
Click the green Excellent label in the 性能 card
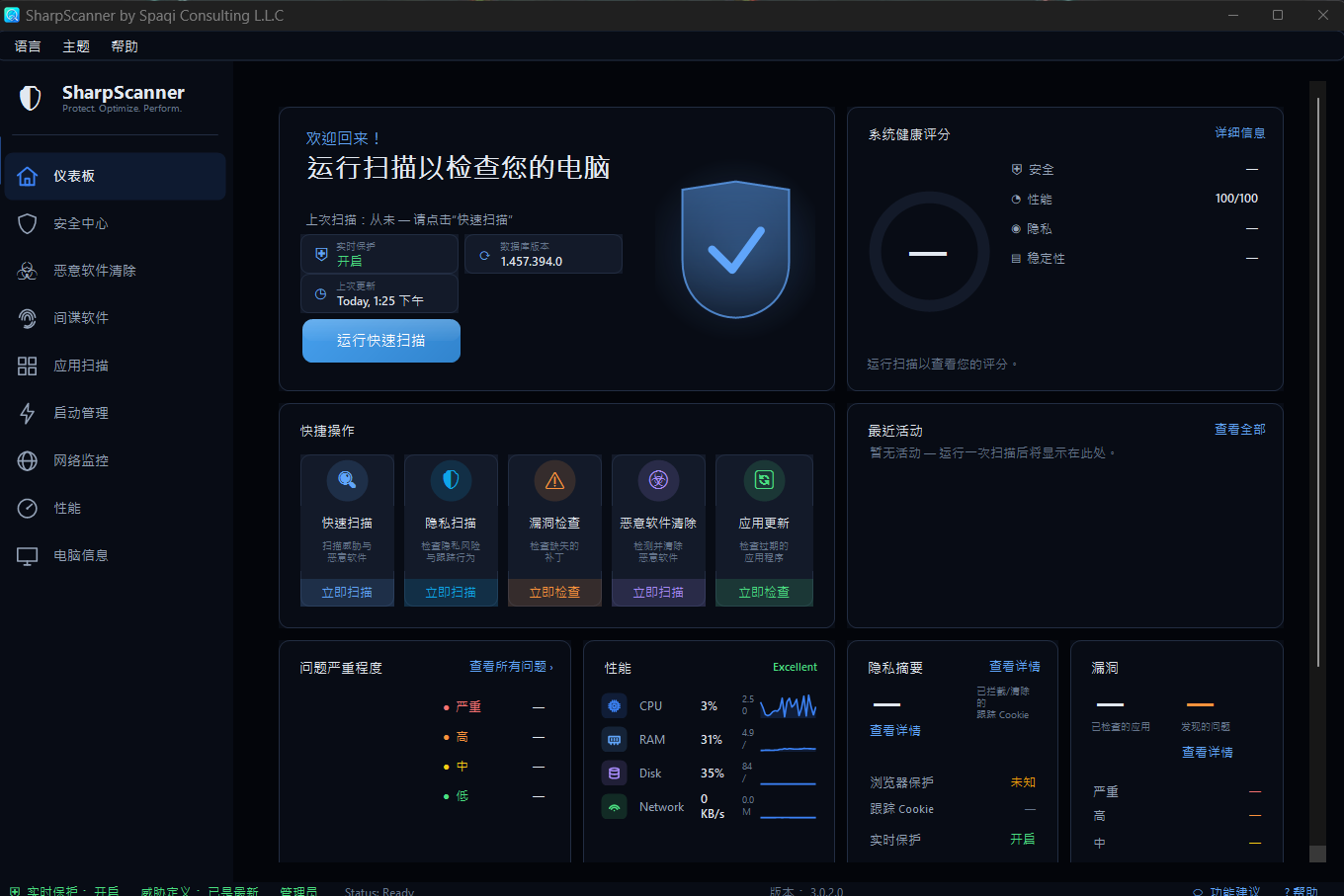(x=795, y=668)
